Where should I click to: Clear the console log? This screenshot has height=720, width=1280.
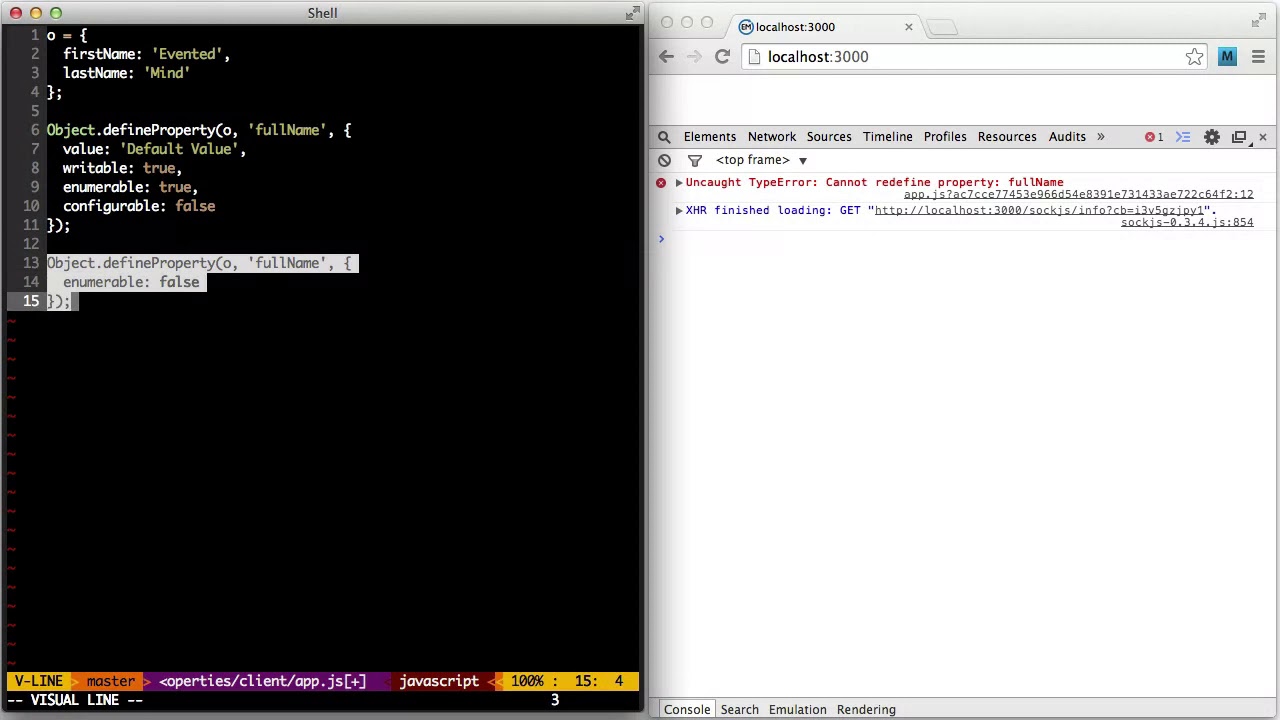(664, 160)
